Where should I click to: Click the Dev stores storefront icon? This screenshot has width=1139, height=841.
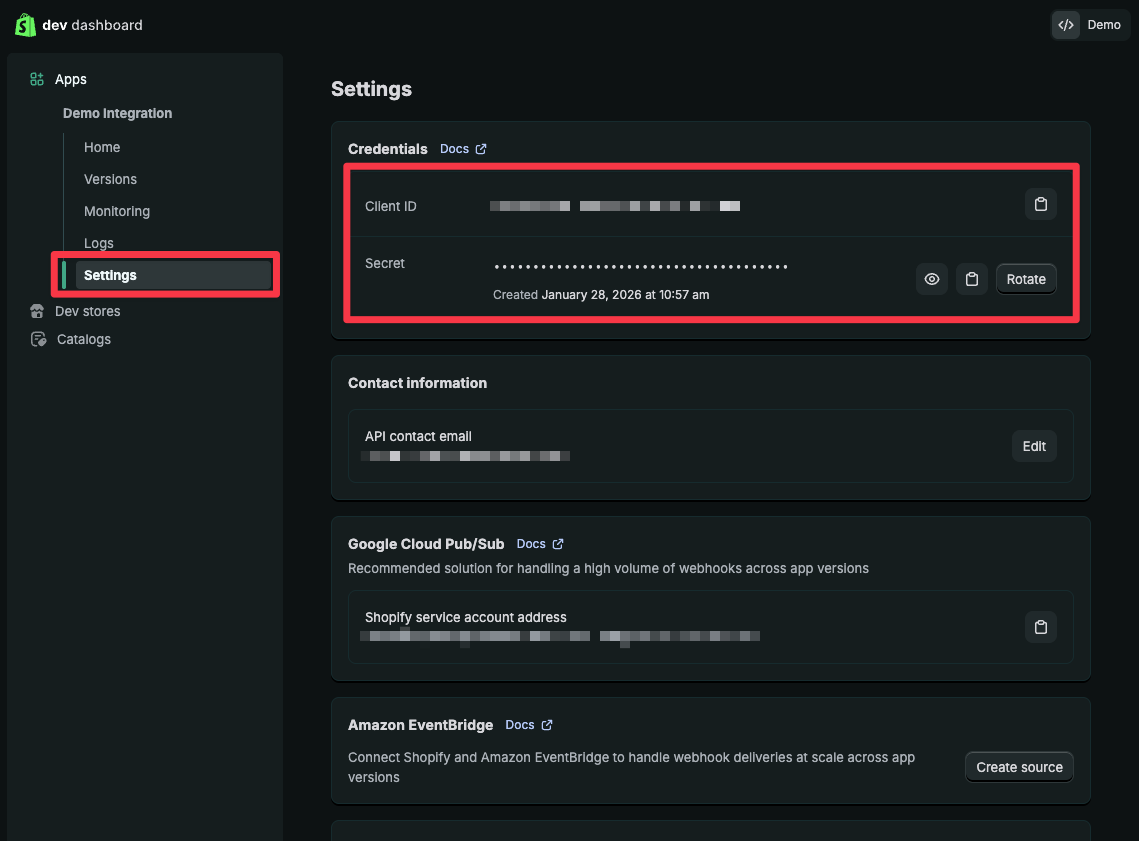(x=37, y=311)
